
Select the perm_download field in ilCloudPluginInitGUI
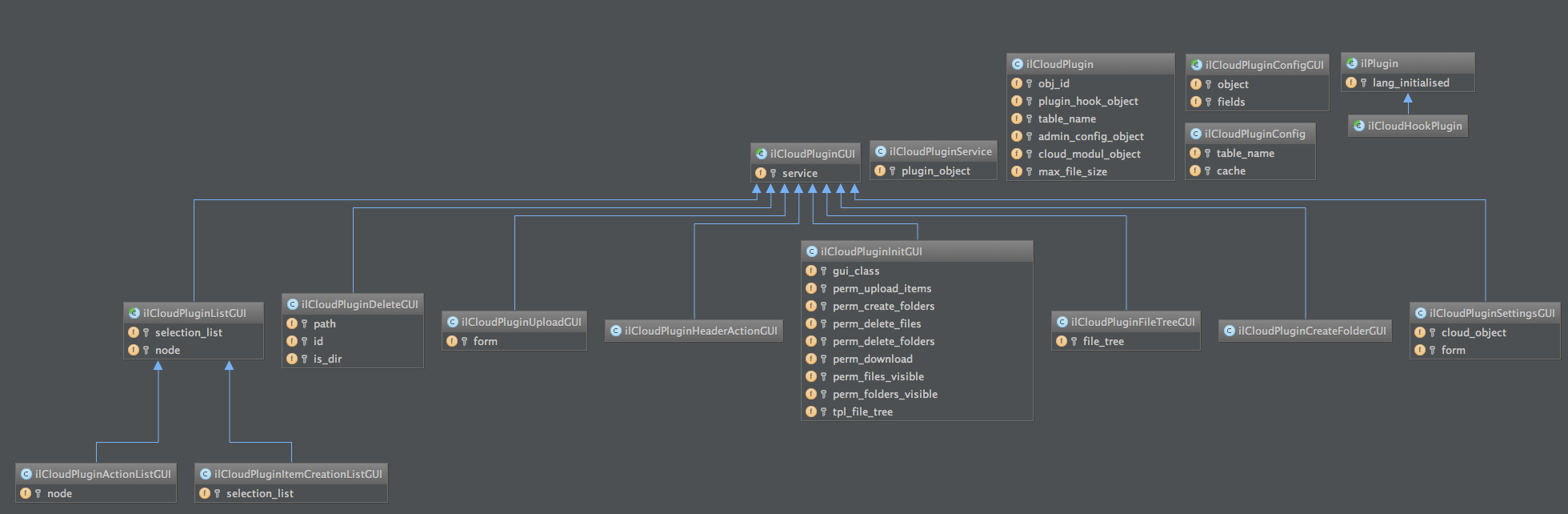click(872, 359)
